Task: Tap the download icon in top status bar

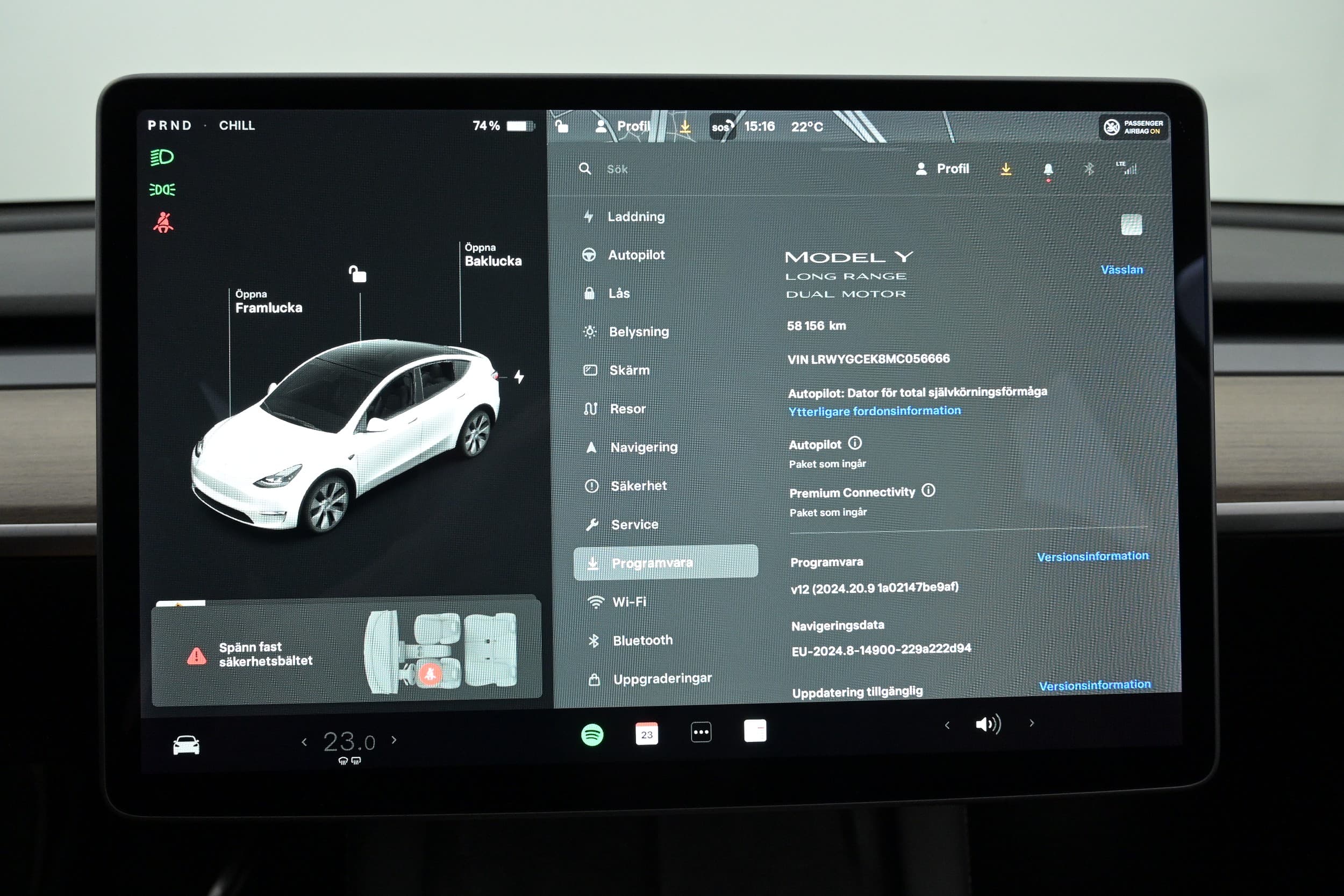Action: point(685,126)
